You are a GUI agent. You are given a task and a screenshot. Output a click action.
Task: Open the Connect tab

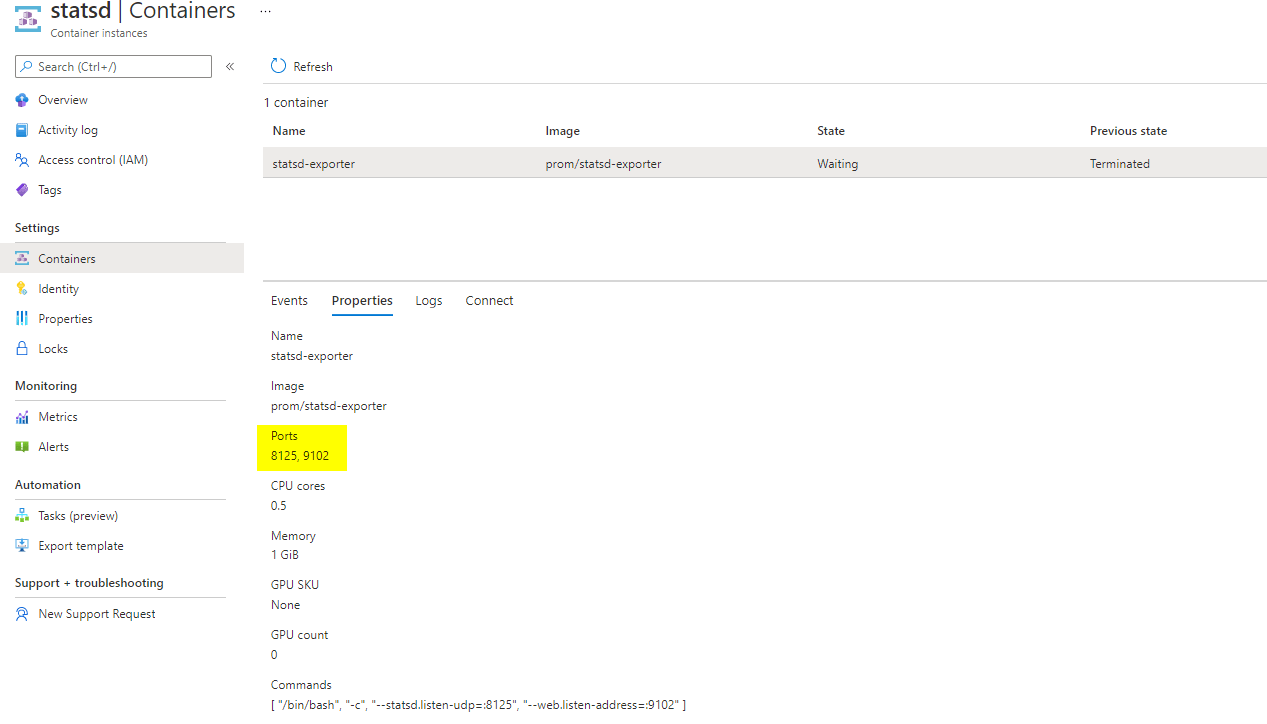click(489, 300)
